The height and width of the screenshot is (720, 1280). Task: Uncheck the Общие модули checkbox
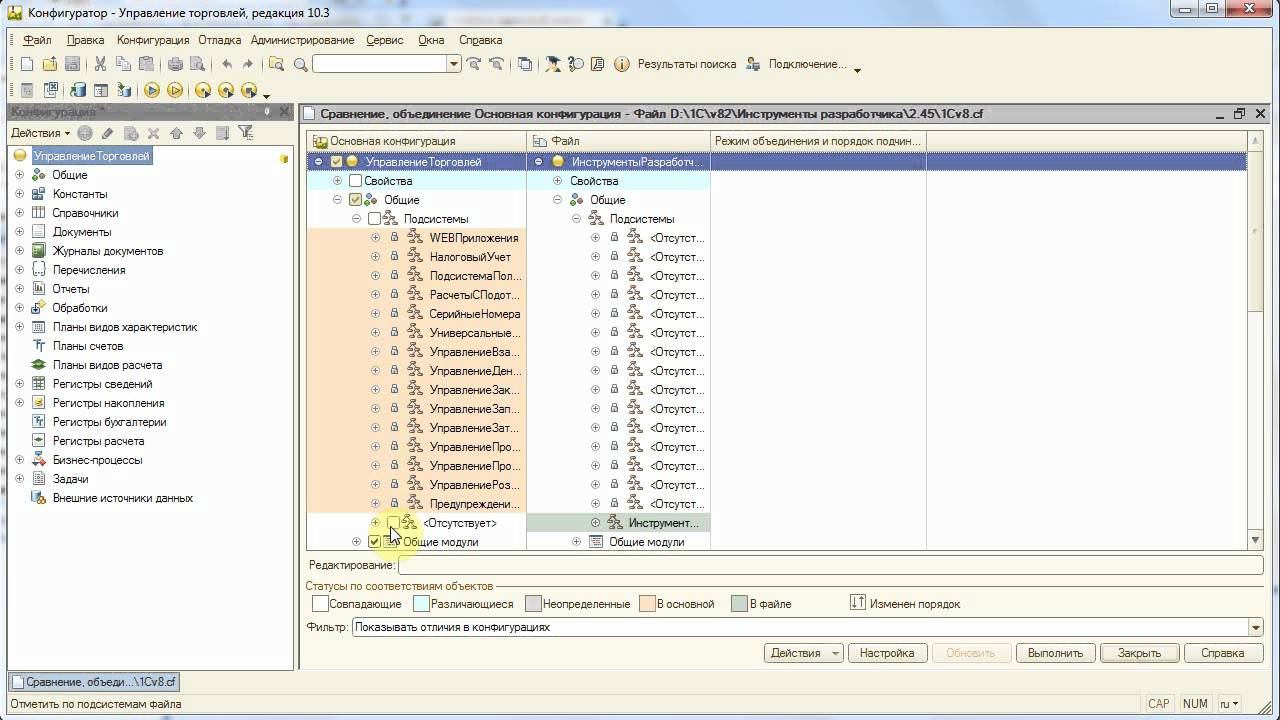click(374, 542)
